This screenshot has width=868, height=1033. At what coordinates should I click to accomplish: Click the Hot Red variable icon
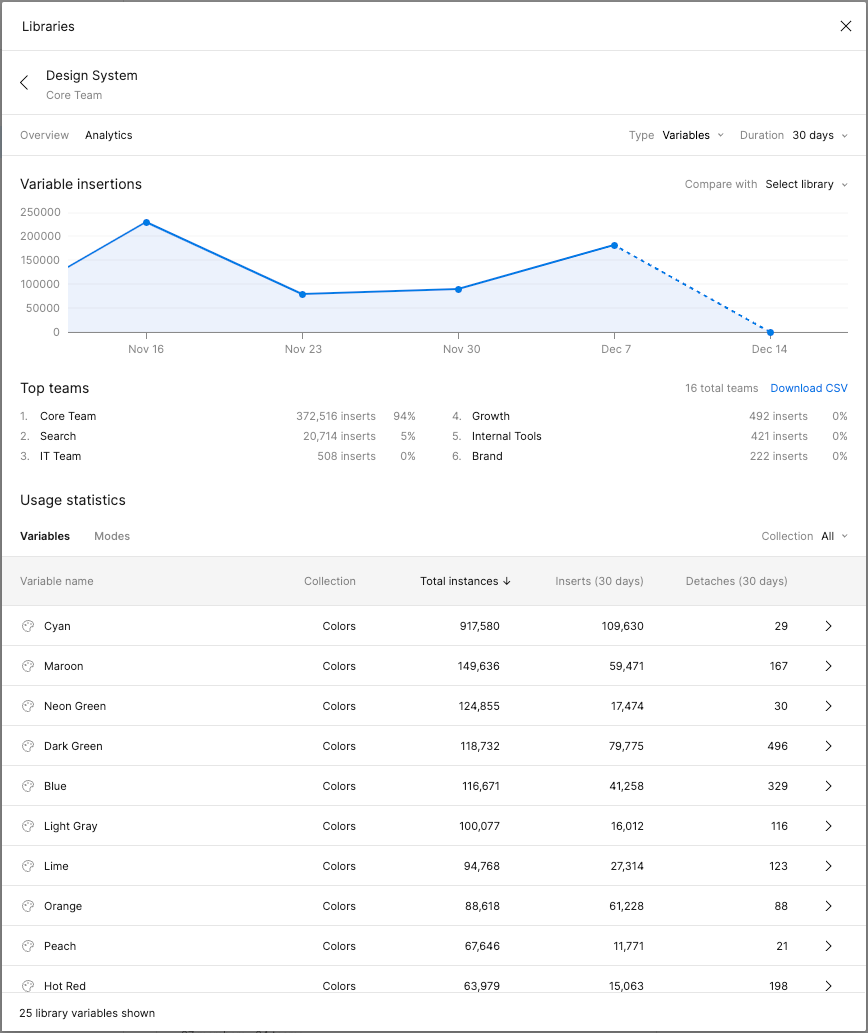(27, 986)
